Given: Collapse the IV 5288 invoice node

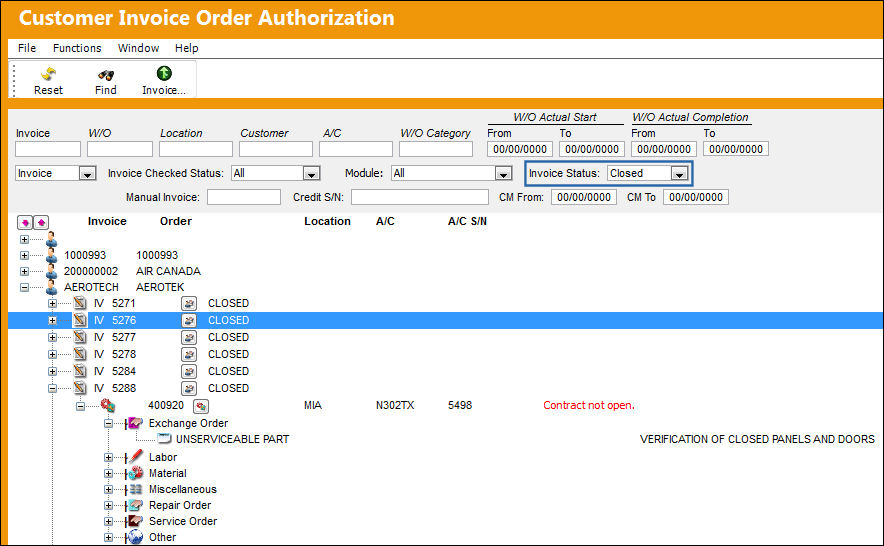Looking at the screenshot, I should (x=52, y=388).
